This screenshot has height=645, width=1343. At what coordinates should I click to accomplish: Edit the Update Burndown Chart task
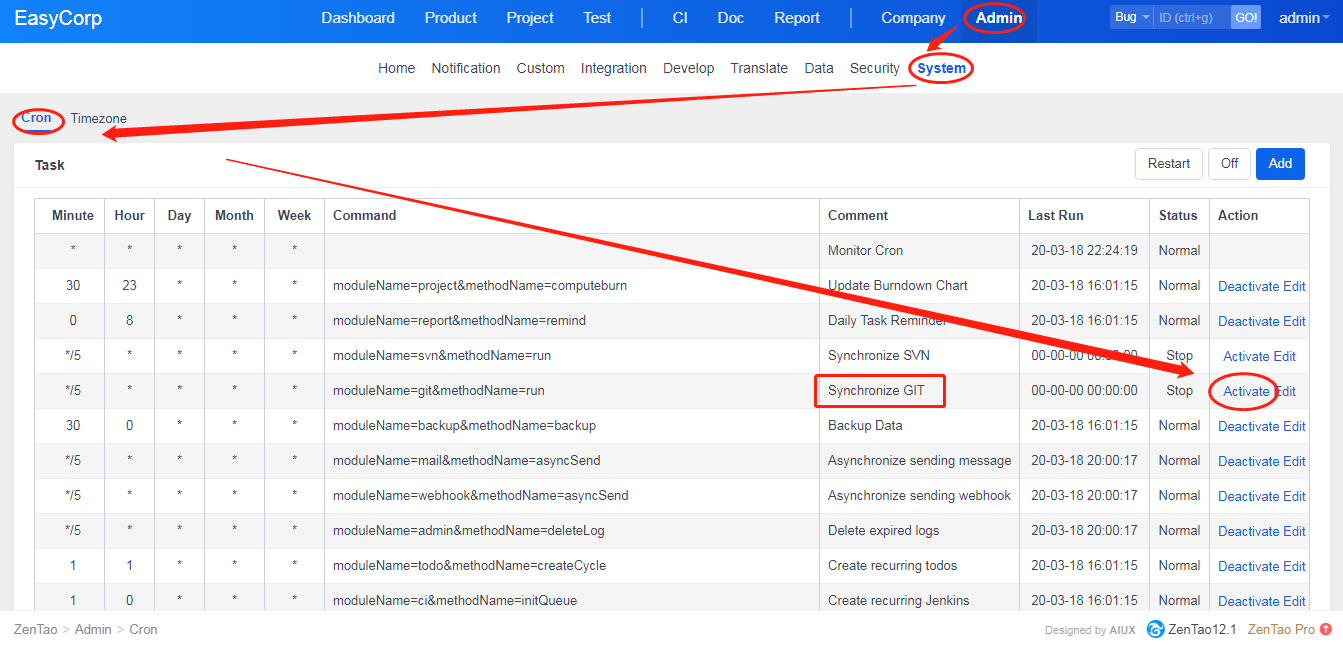[x=1294, y=286]
